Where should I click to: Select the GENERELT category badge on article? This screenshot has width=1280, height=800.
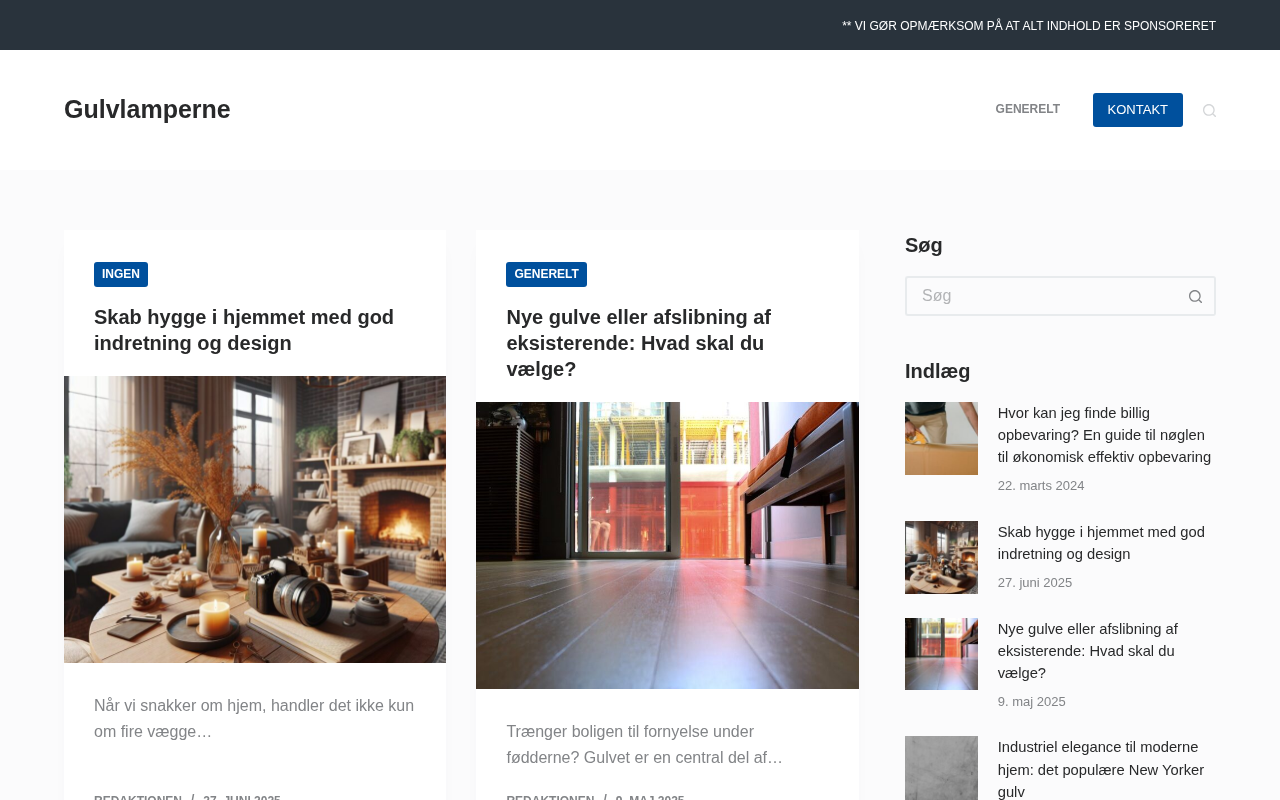pos(546,274)
